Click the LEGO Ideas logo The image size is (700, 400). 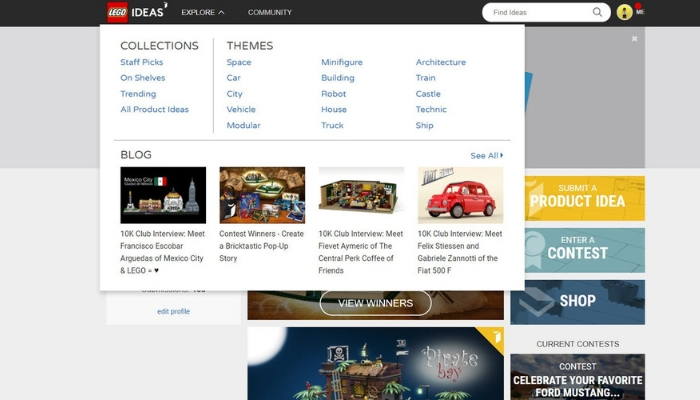click(137, 12)
